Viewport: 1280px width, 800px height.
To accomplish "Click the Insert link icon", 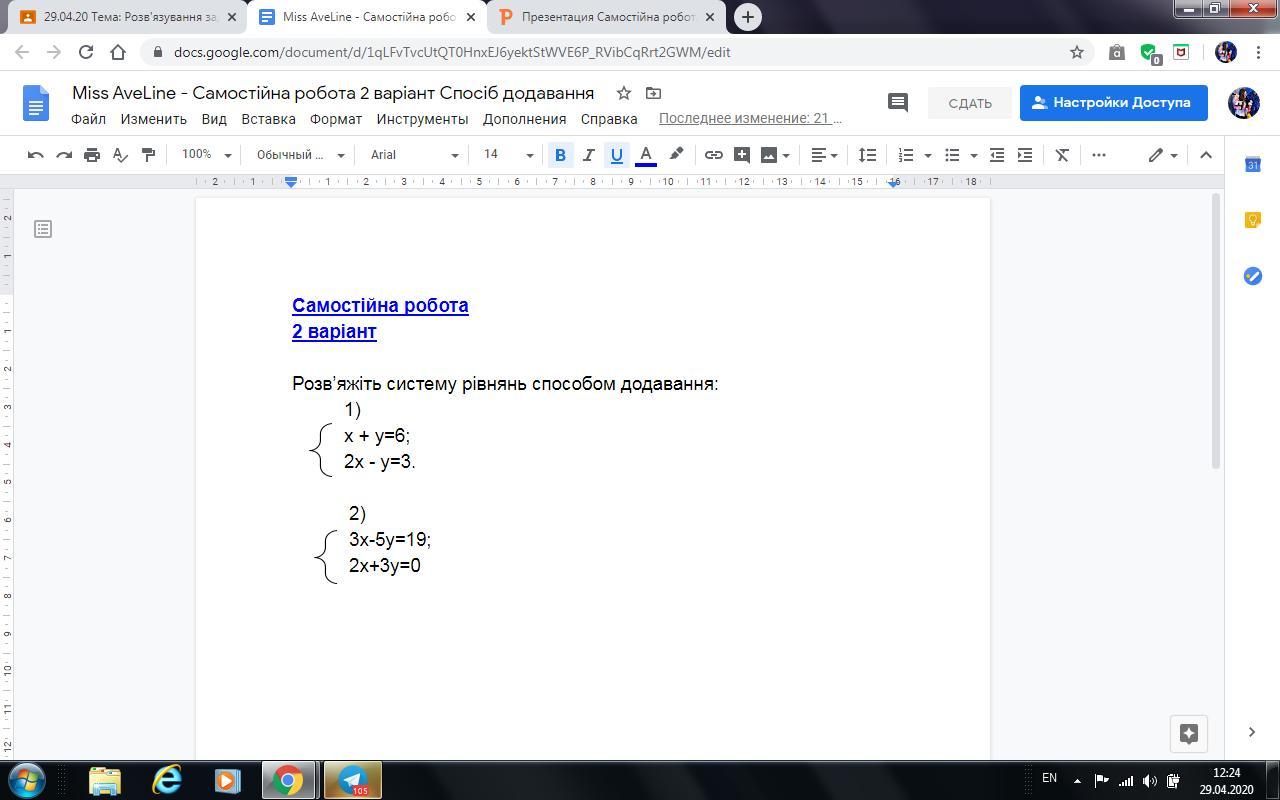I will (713, 155).
